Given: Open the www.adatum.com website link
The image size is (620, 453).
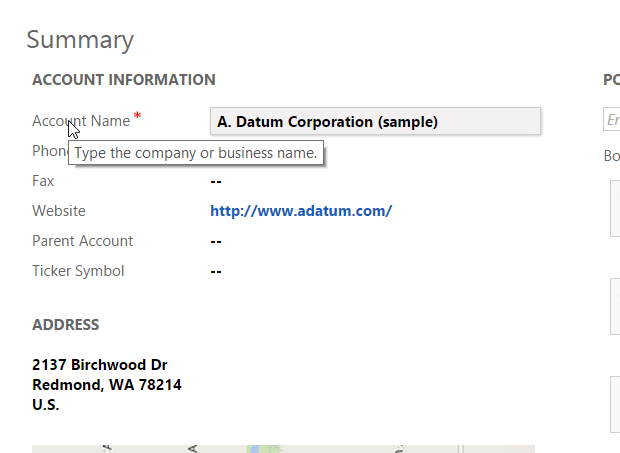Looking at the screenshot, I should 301,211.
